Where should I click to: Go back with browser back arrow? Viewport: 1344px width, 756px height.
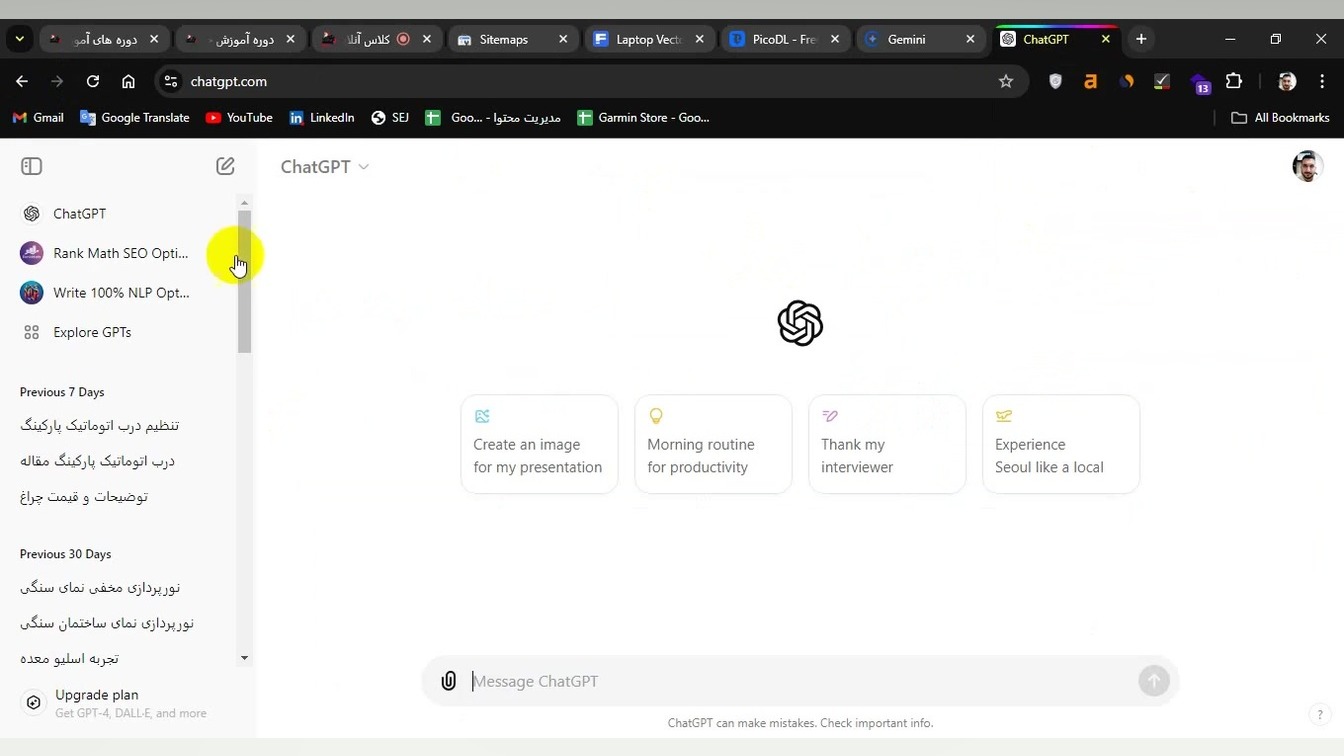[22, 81]
